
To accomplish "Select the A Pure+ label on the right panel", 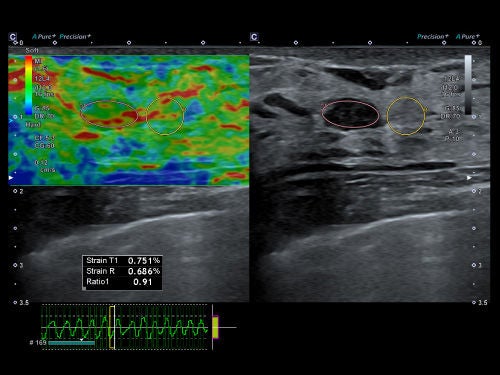I will coord(467,36).
